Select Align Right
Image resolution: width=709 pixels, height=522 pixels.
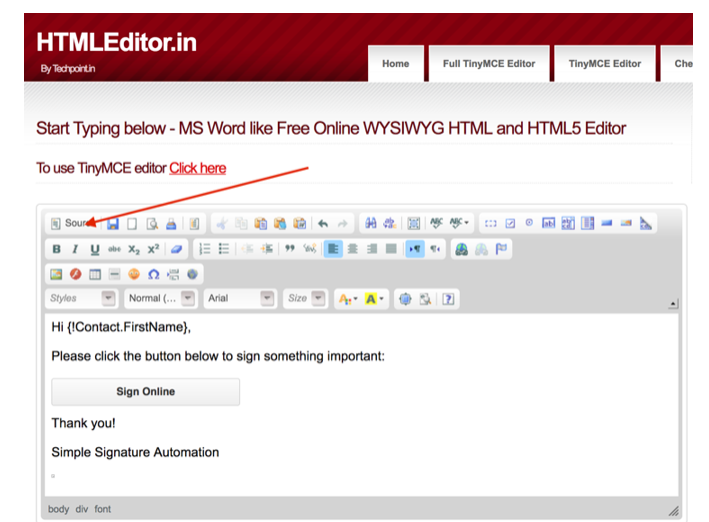(372, 249)
